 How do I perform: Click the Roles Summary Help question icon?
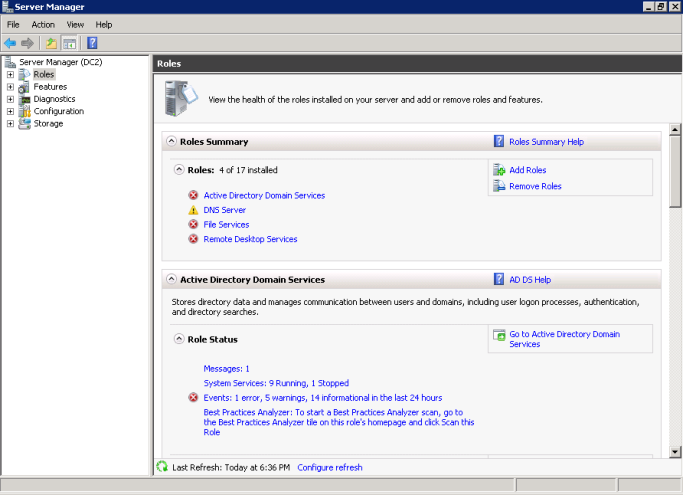499,141
